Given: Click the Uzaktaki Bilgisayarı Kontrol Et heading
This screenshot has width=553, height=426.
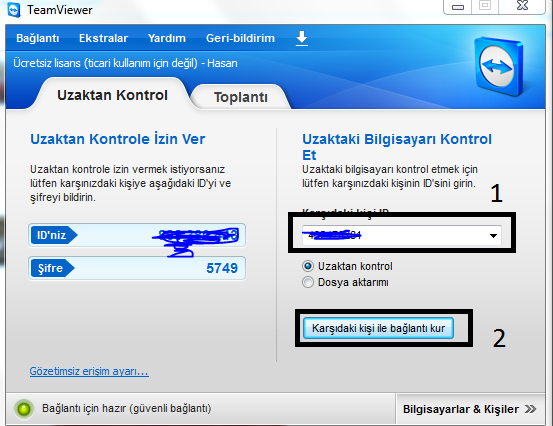Looking at the screenshot, I should click(x=397, y=147).
